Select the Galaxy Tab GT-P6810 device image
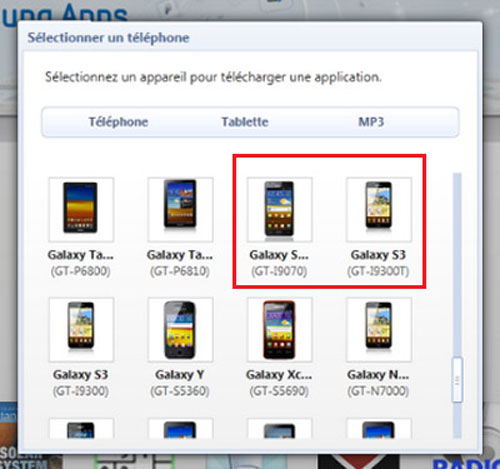Image resolution: width=500 pixels, height=469 pixels. point(180,209)
